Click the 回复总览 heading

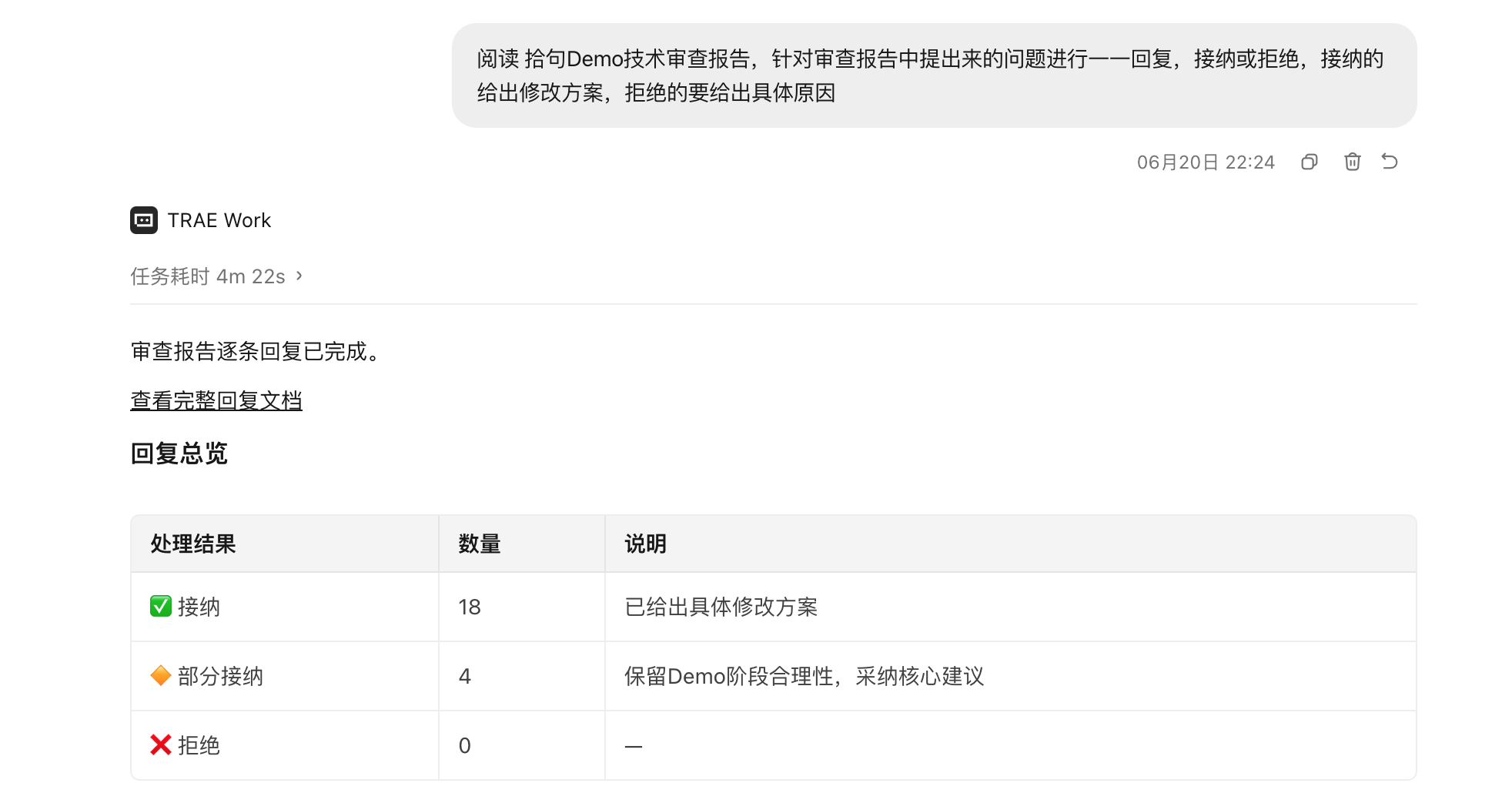(179, 453)
